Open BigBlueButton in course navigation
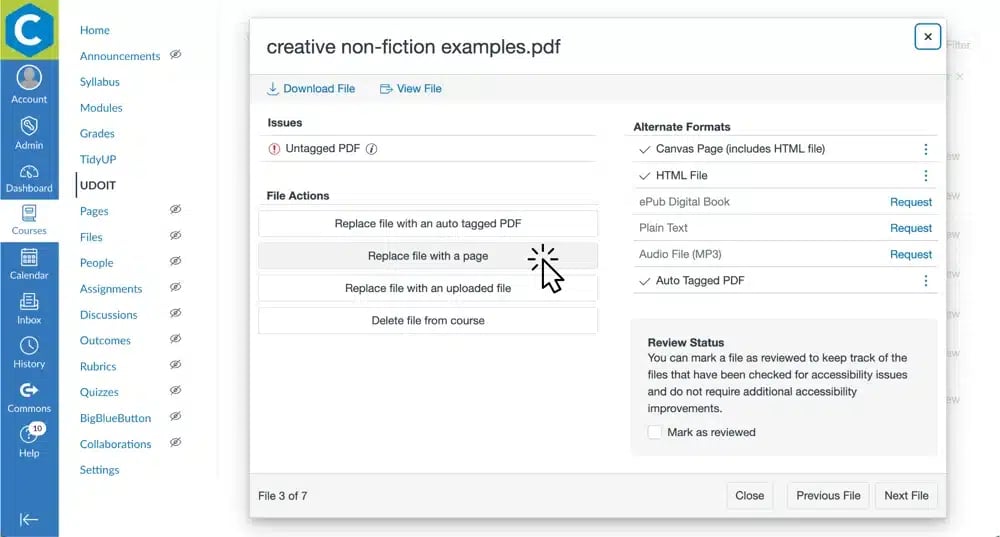Image resolution: width=1000 pixels, height=537 pixels. [x=115, y=418]
